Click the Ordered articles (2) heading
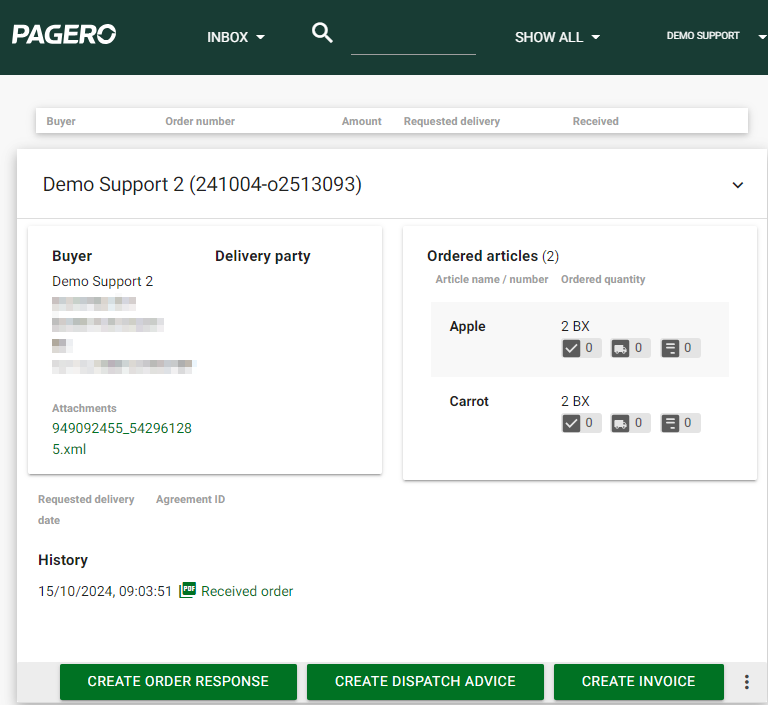This screenshot has width=768, height=705. coord(493,256)
